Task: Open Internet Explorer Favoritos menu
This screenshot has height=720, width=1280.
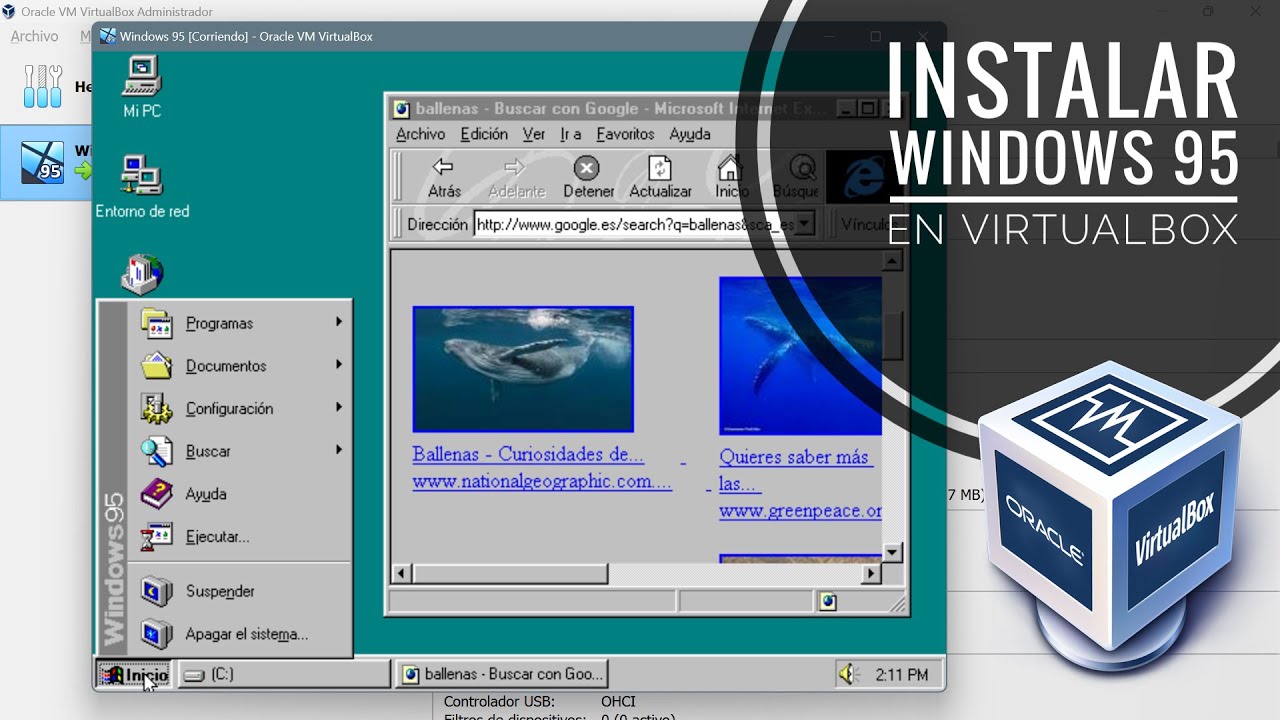Action: pyautogui.click(x=625, y=134)
